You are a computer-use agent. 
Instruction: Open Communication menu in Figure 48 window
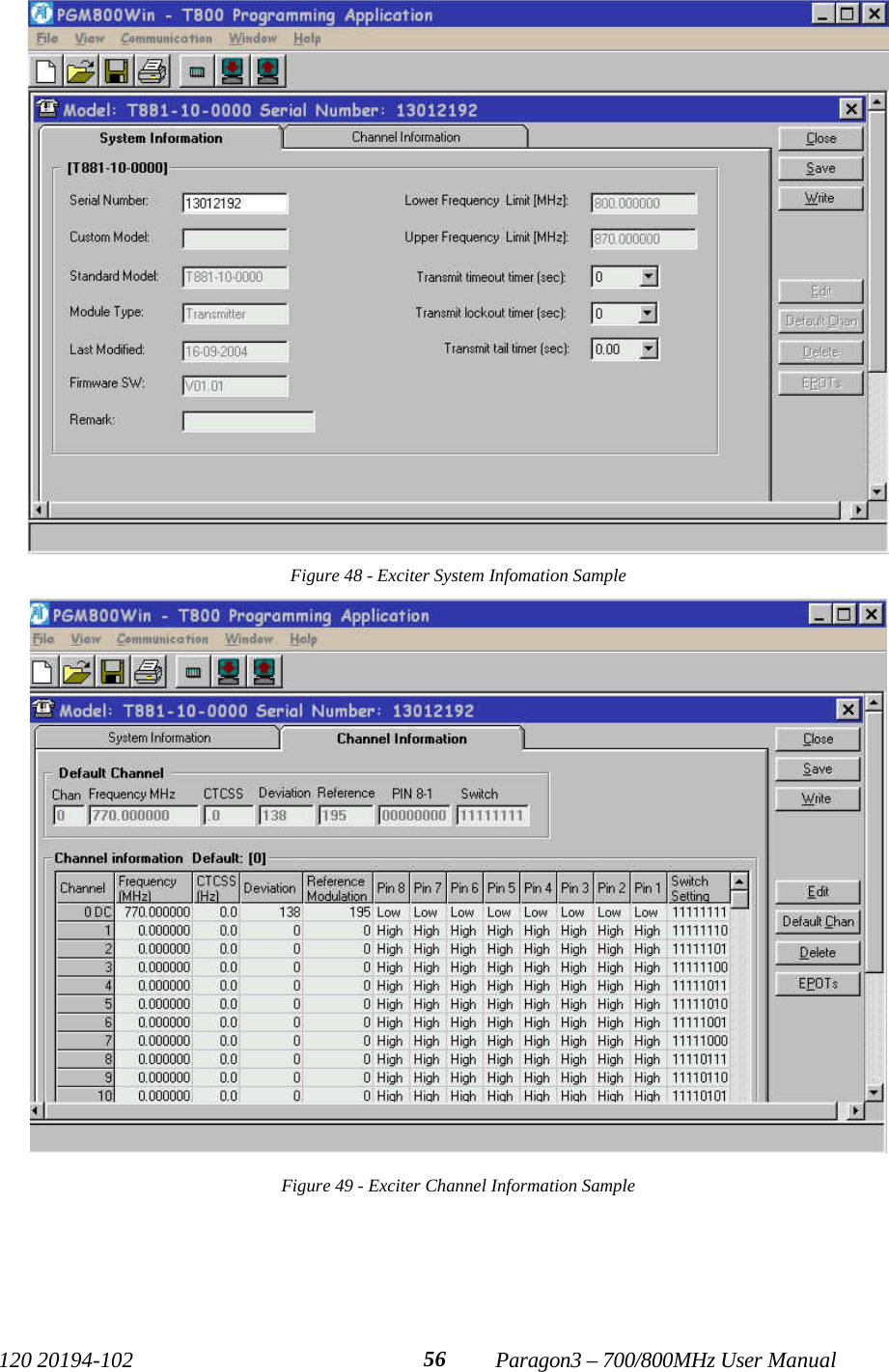pos(166,39)
